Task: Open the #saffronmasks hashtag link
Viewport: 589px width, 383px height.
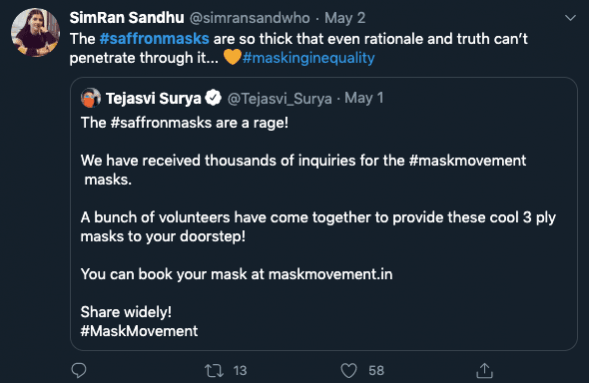Action: point(154,39)
